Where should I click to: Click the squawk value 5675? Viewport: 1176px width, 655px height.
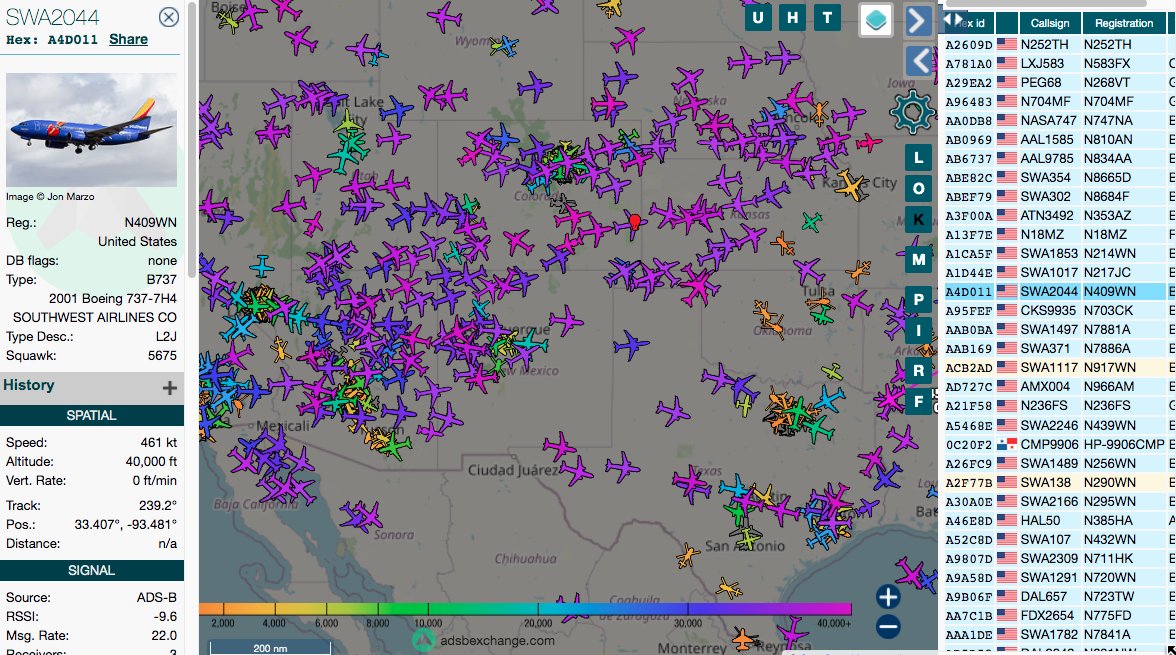pyautogui.click(x=162, y=356)
